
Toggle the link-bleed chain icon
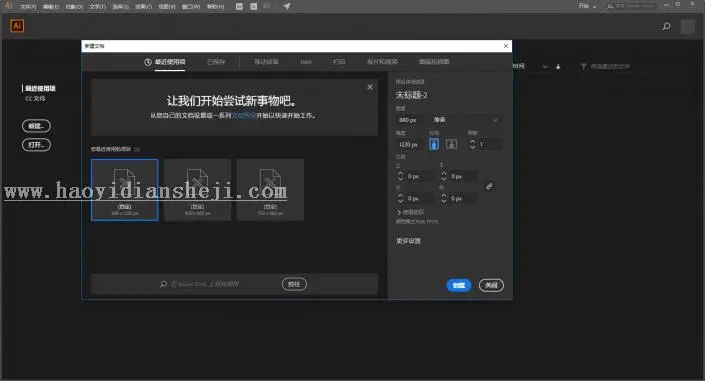[489, 186]
